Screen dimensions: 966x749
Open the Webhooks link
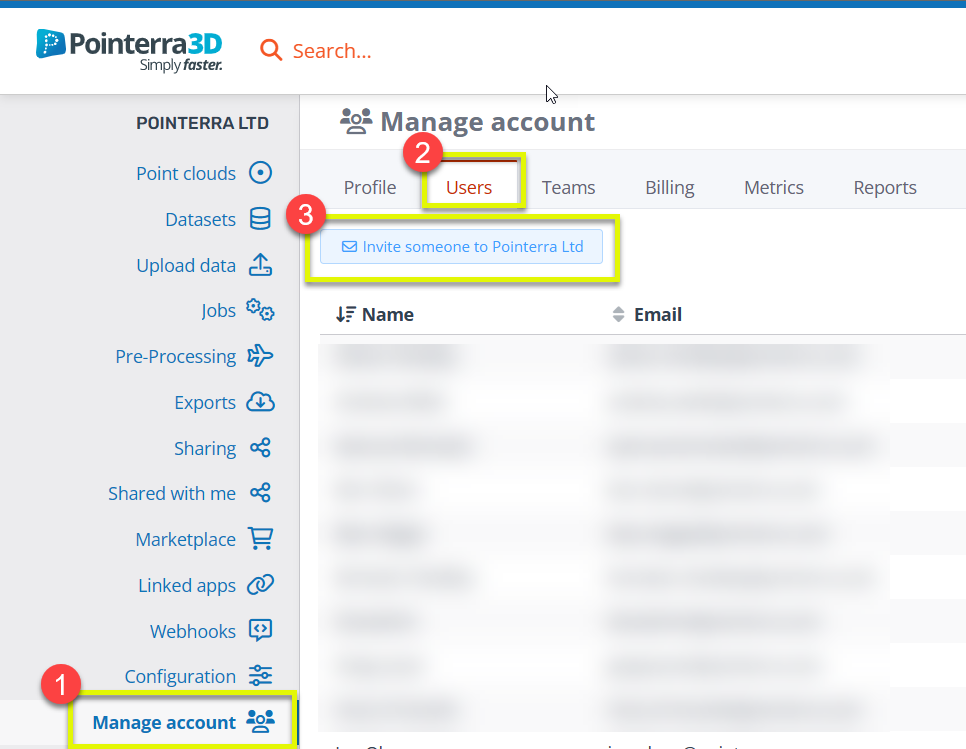[193, 631]
